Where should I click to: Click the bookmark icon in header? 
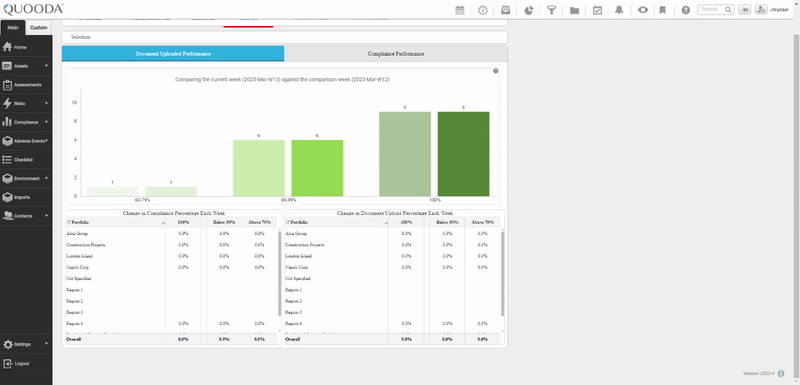(663, 10)
